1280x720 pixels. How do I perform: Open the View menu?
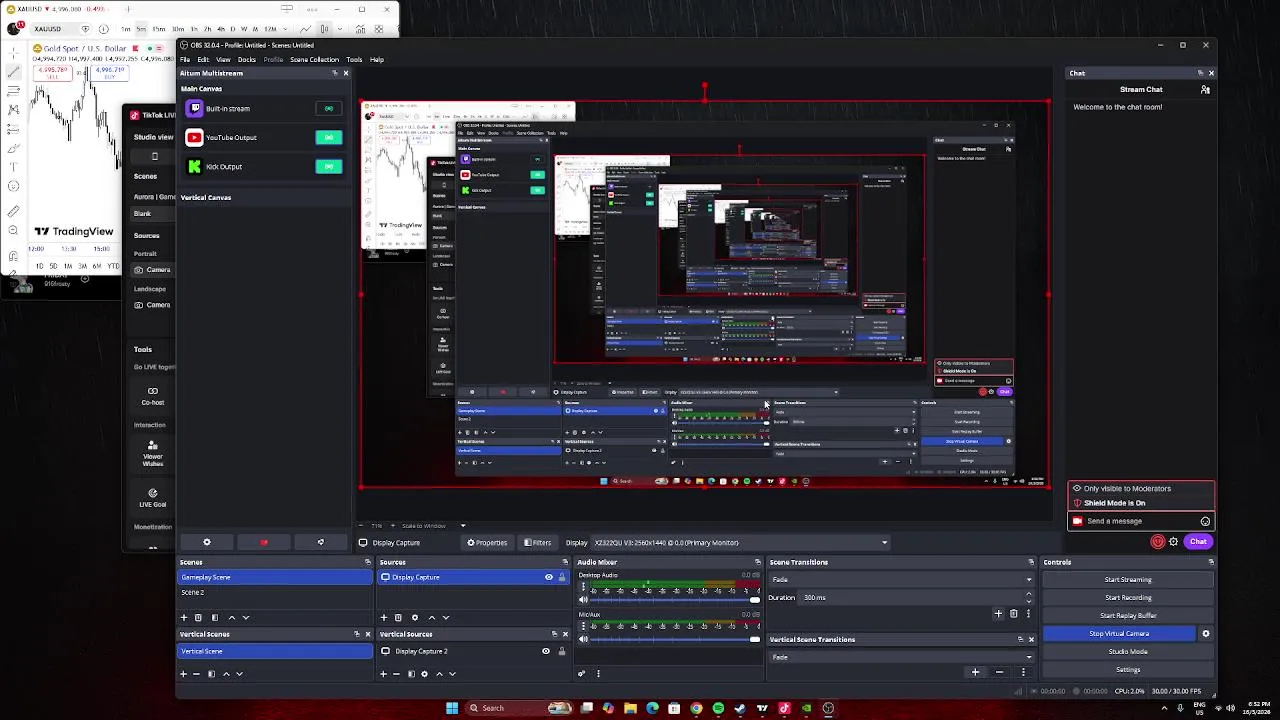(223, 59)
